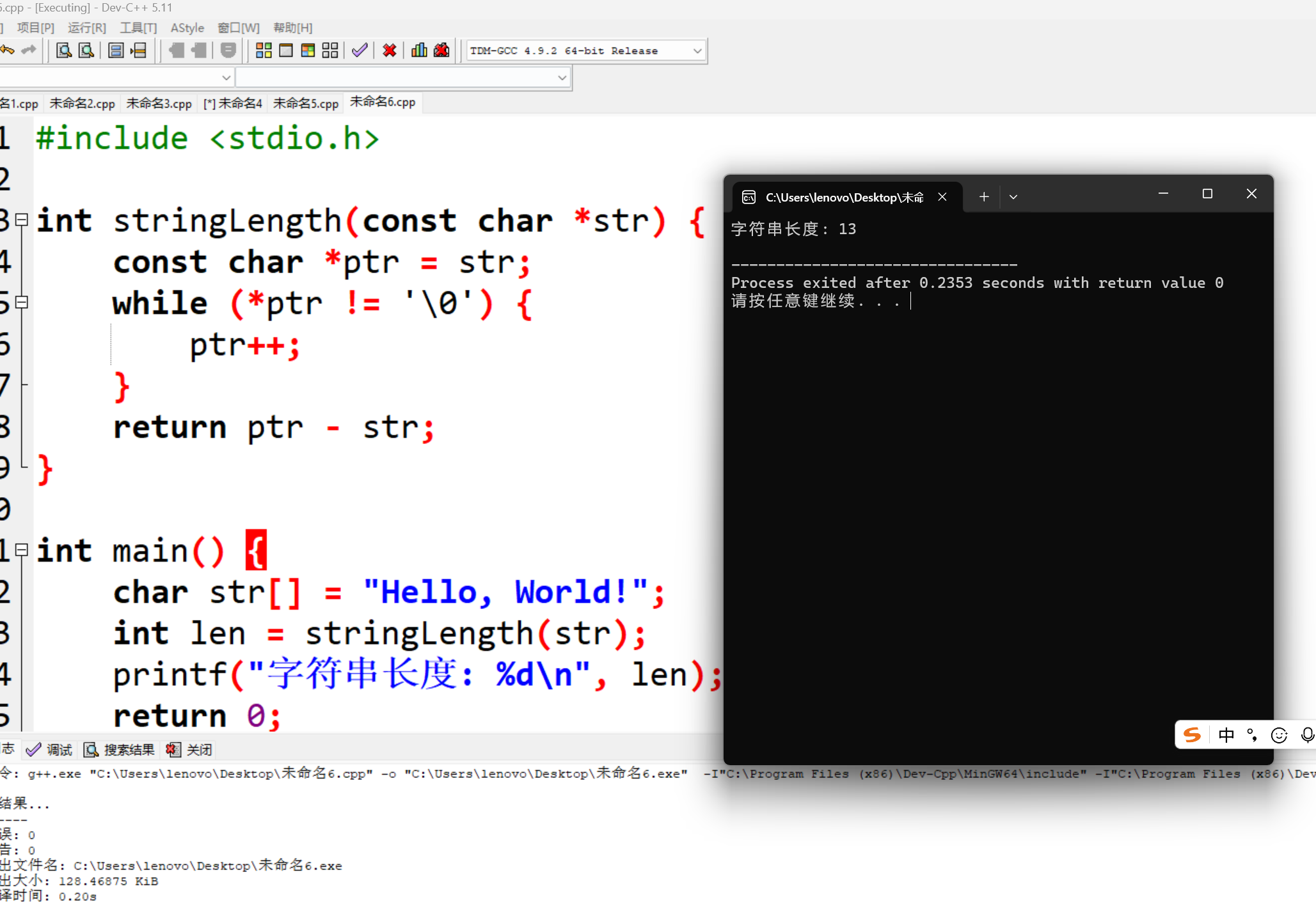Viewport: 1316px width, 920px height.
Task: Open the TDM-GCC compiler selection dropdown
Action: coord(697,51)
